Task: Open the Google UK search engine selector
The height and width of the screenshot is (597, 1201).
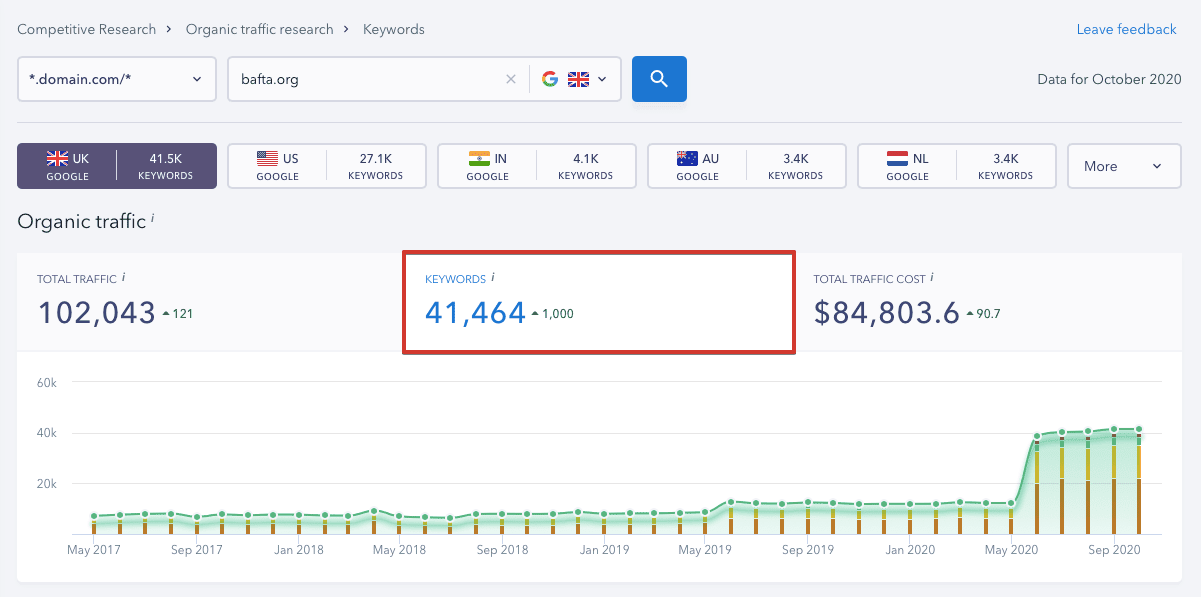Action: point(575,79)
